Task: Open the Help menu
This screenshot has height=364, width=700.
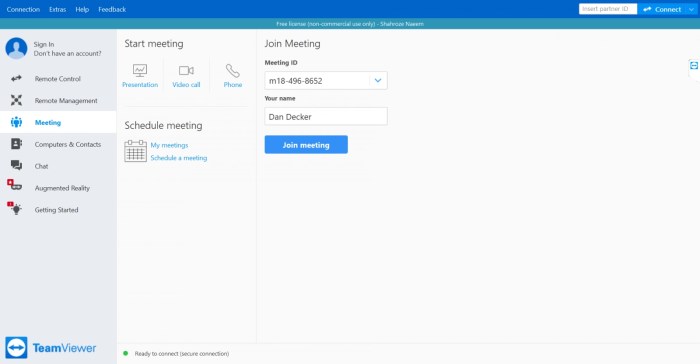Action: coord(82,9)
